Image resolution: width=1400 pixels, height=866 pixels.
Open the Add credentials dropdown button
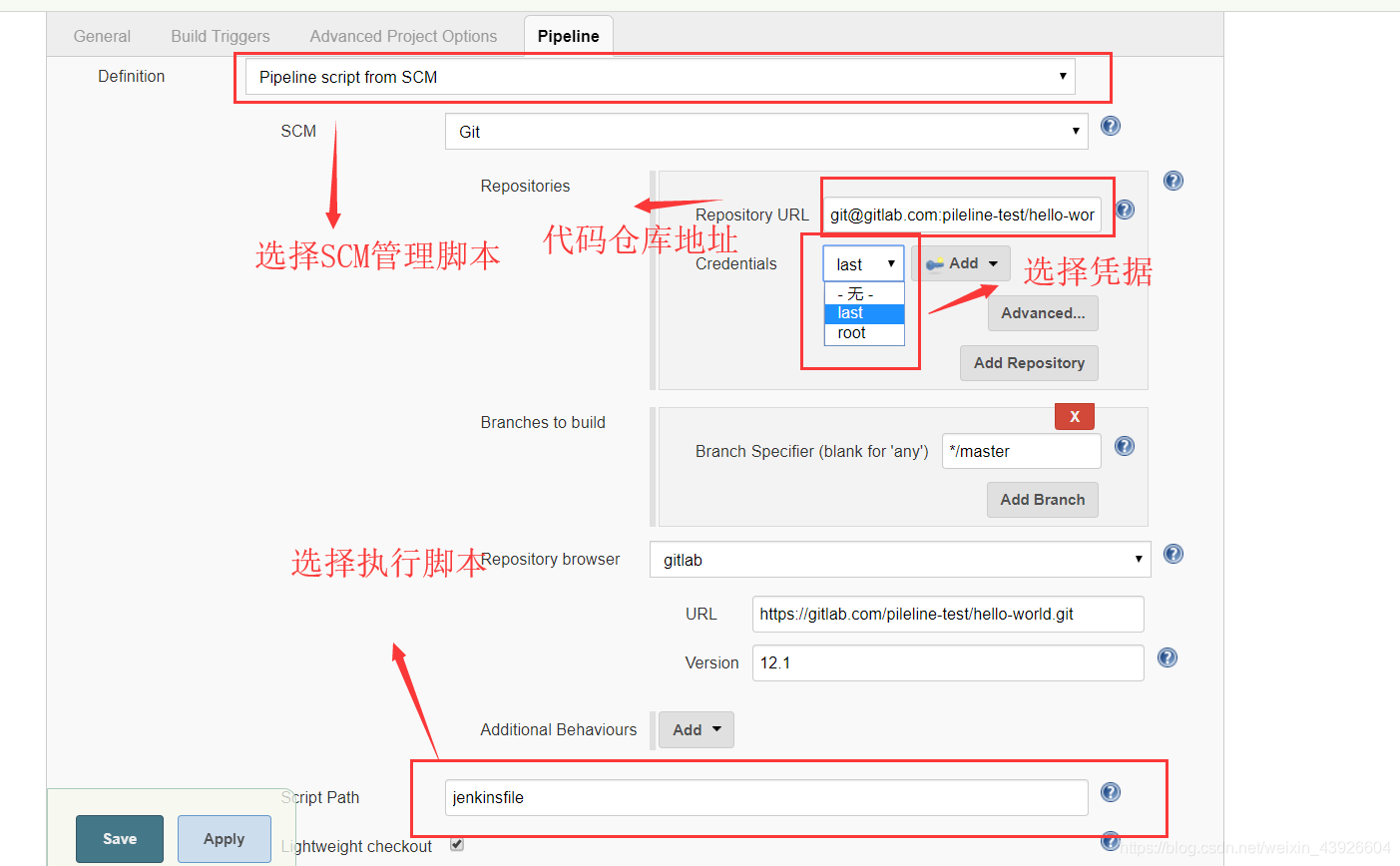click(x=961, y=263)
